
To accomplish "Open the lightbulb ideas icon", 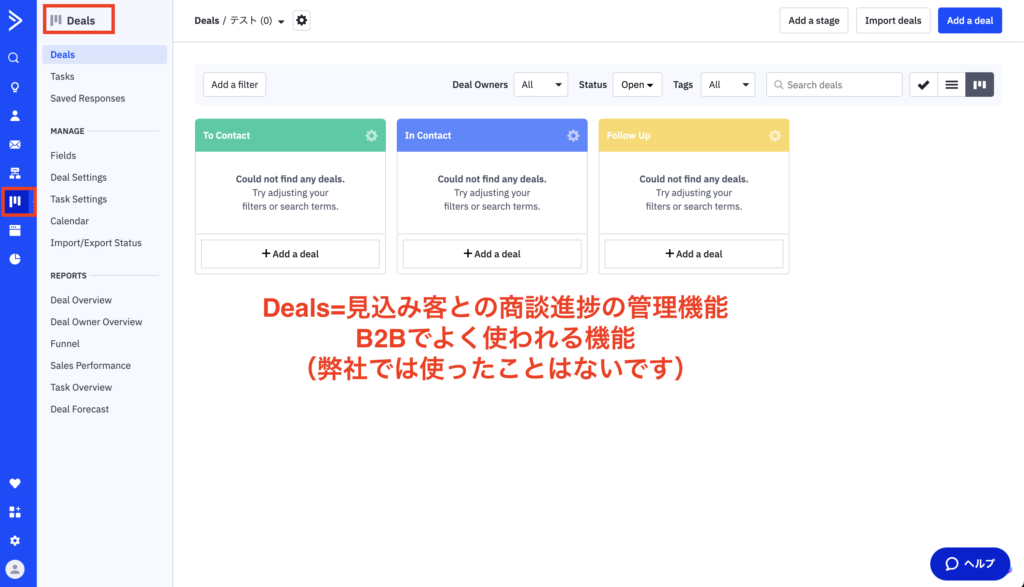I will click(14, 87).
